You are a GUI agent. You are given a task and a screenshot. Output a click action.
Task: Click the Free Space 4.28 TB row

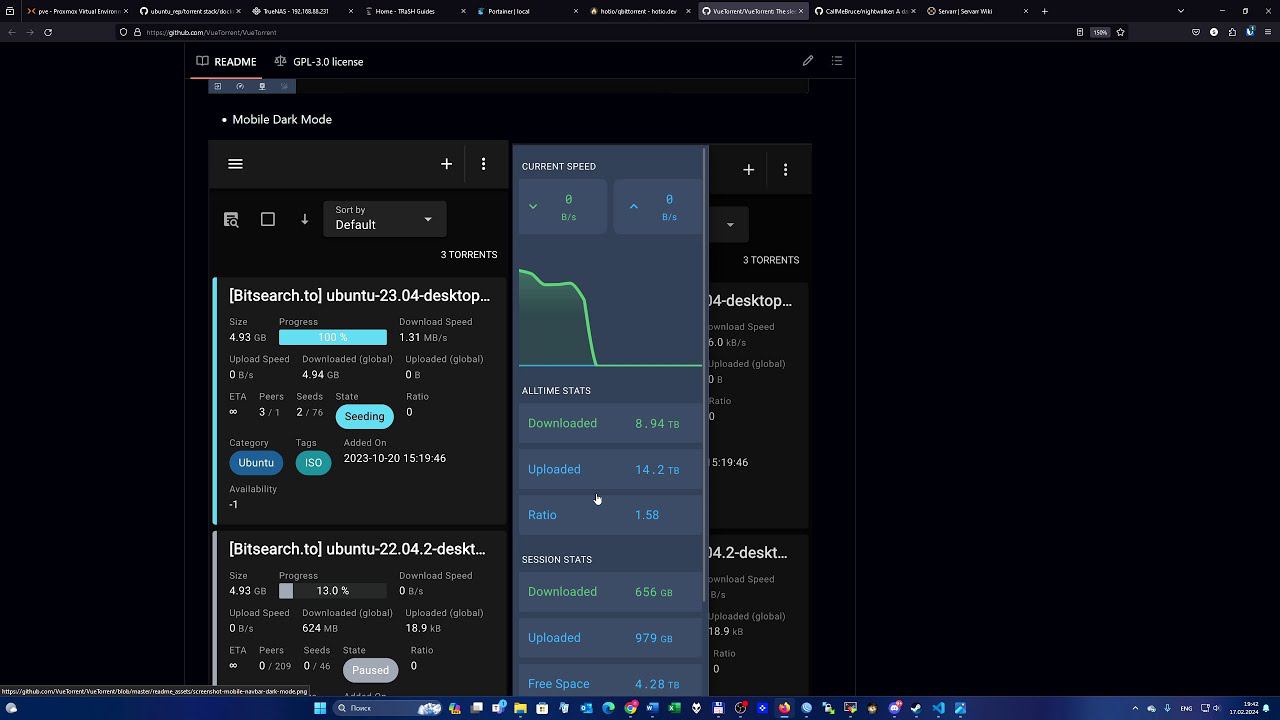coord(610,684)
